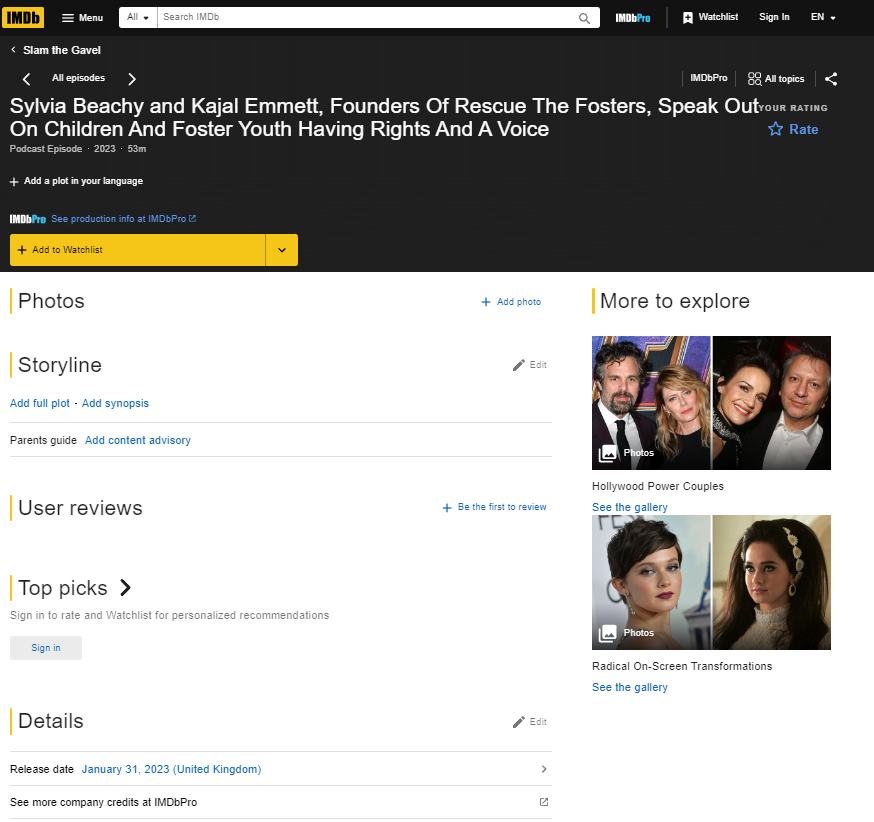Focus the Search IMDb field

(367, 17)
